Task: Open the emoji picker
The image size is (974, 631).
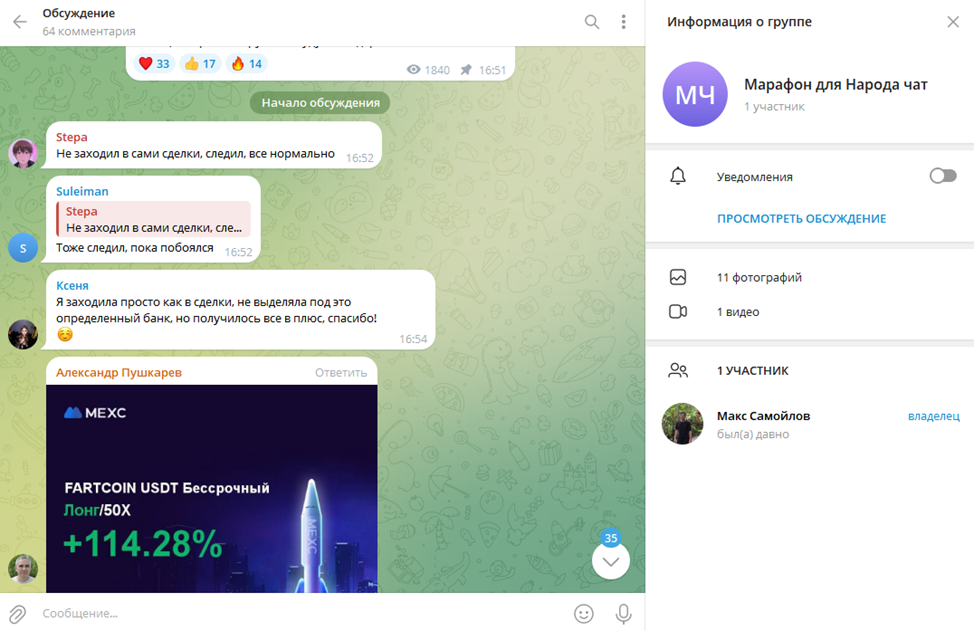Action: click(584, 613)
